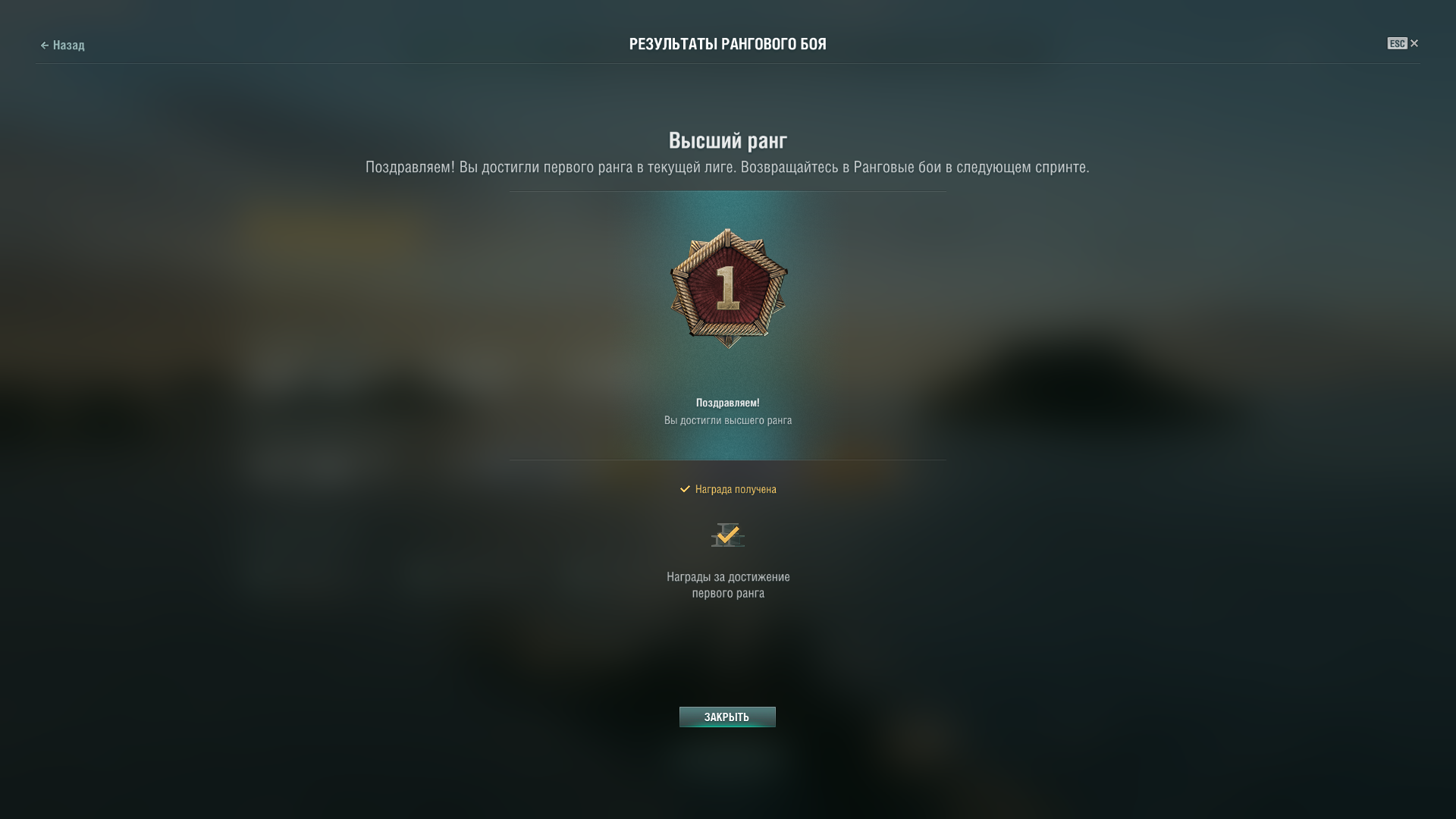Click the ESC key badge
Image resolution: width=1456 pixels, height=819 pixels.
[x=1397, y=43]
